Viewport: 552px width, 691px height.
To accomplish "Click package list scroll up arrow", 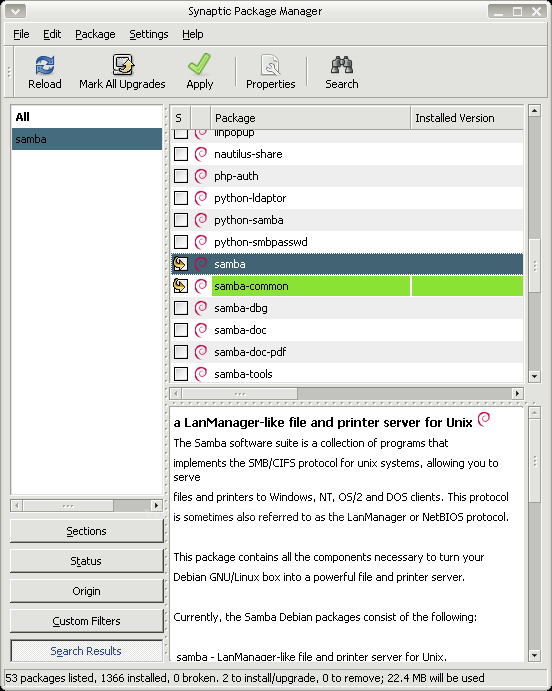I will [x=534, y=111].
